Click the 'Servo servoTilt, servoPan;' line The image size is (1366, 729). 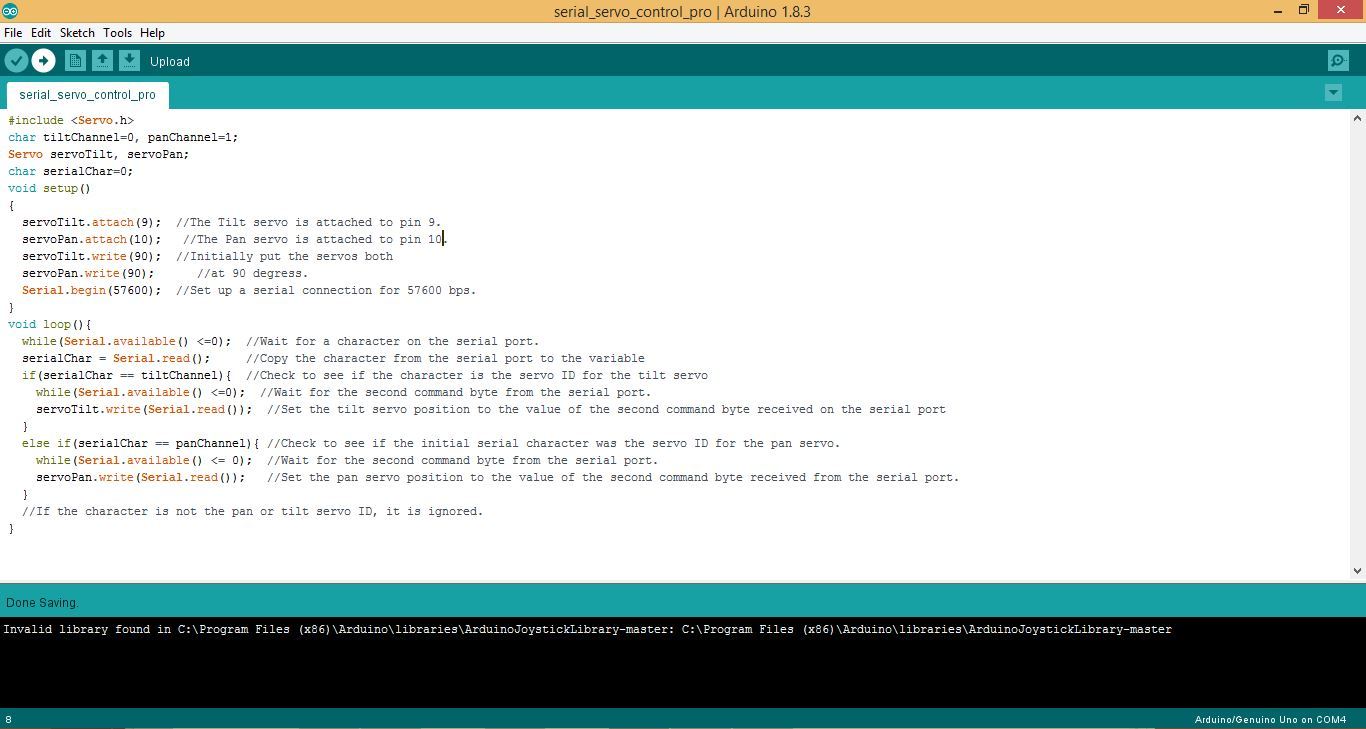98,154
